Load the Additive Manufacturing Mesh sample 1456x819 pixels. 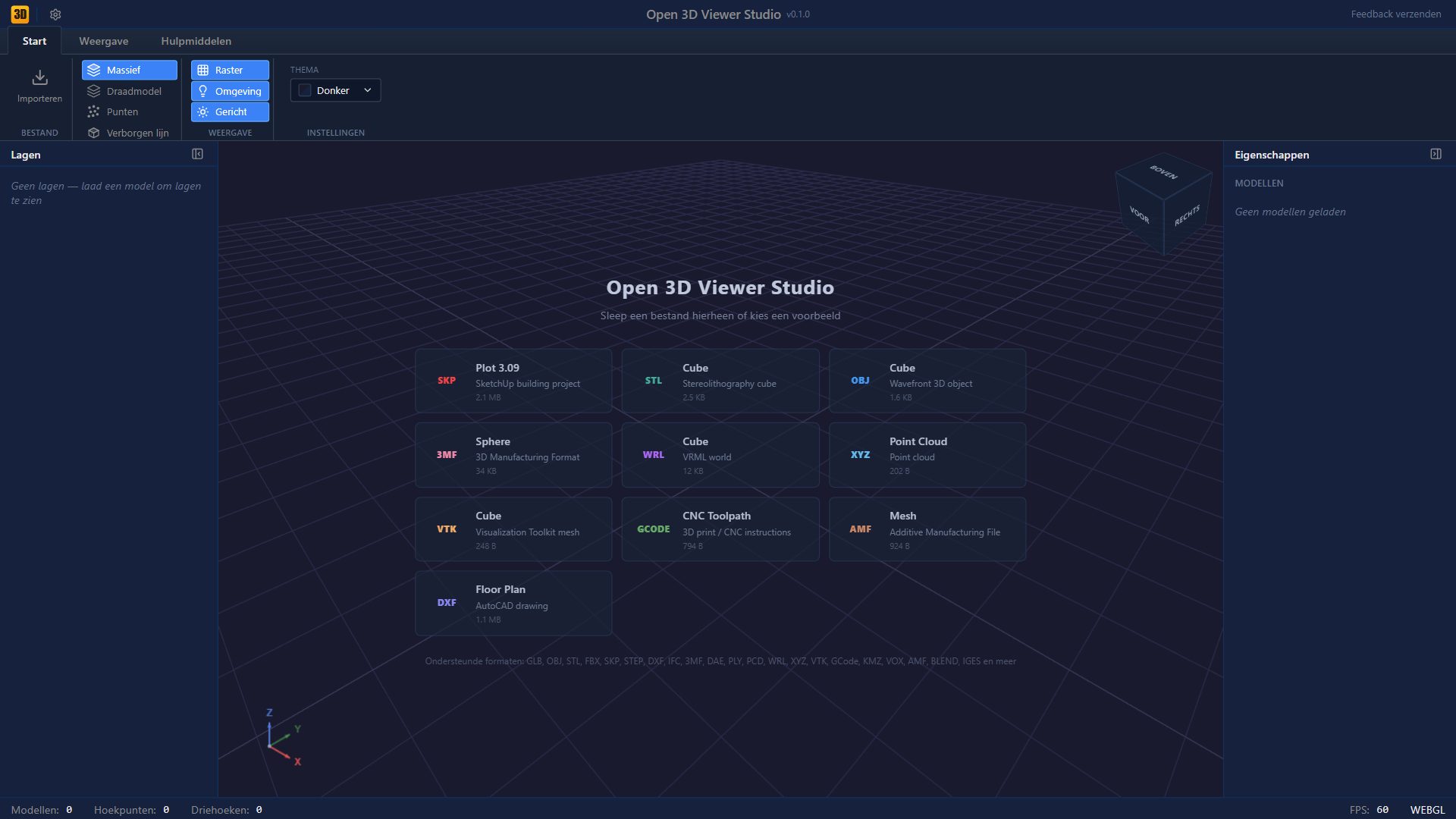(x=927, y=529)
